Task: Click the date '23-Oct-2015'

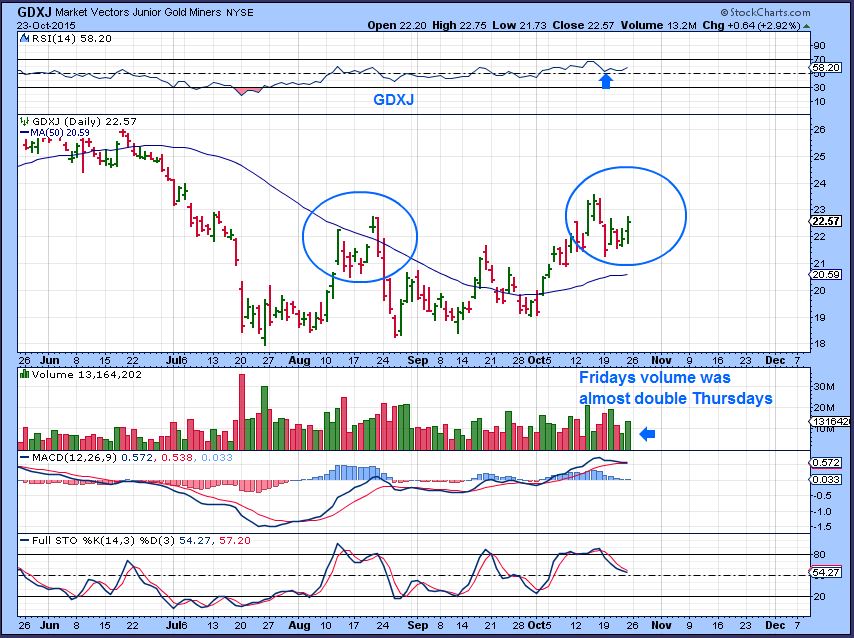Action: tap(46, 26)
